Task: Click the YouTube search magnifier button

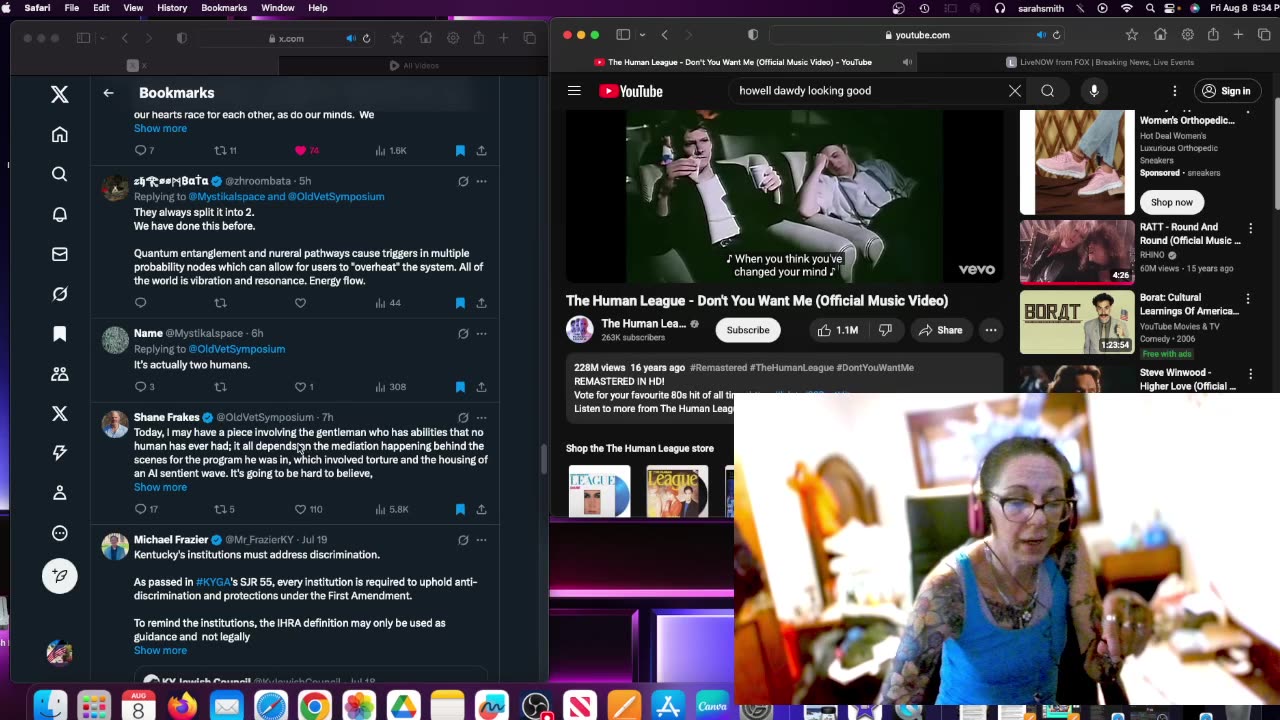Action: point(1047,91)
